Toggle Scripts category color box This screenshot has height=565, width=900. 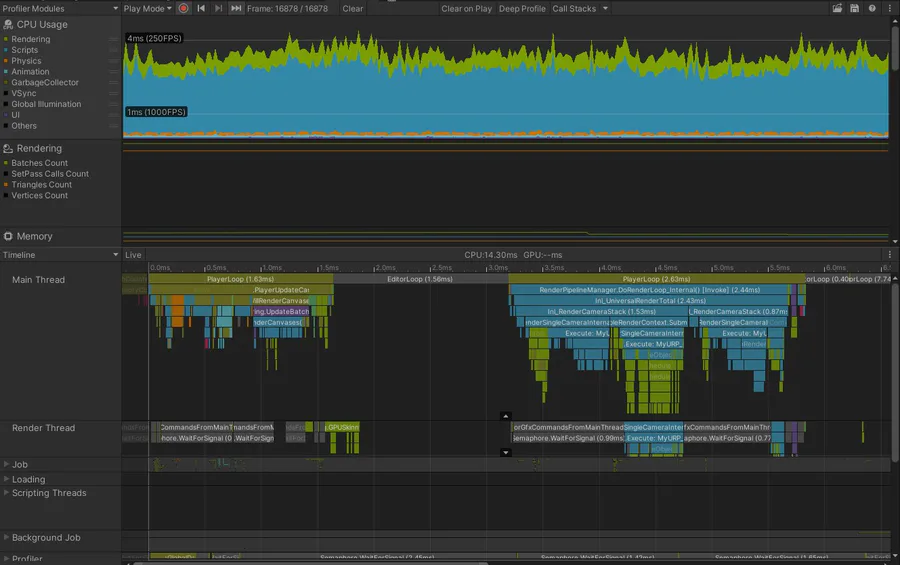click(x=6, y=50)
